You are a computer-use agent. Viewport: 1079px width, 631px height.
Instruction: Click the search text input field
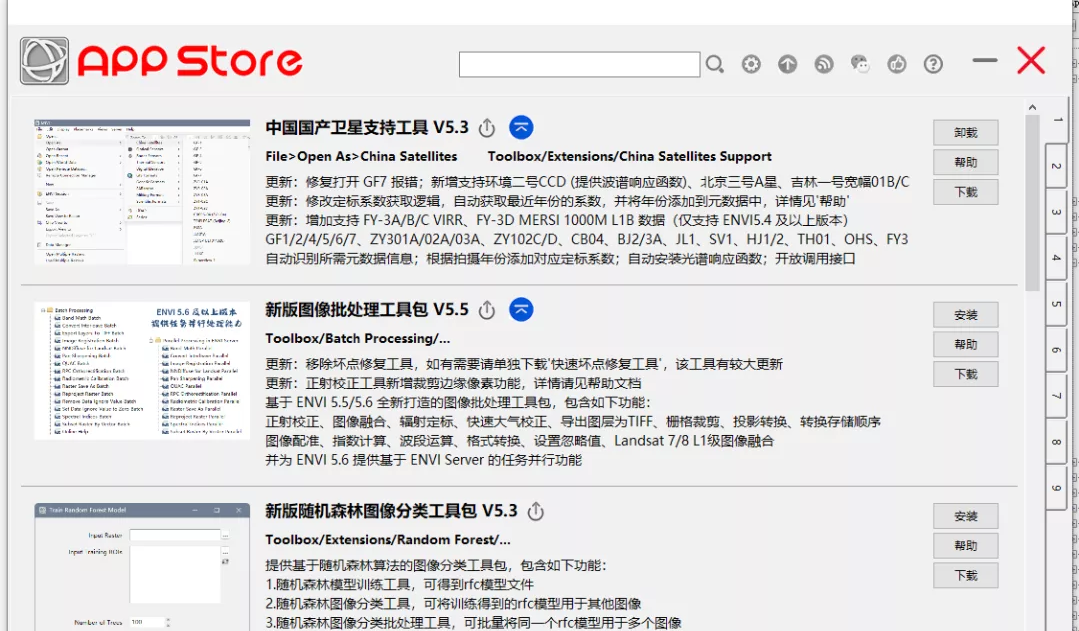579,65
